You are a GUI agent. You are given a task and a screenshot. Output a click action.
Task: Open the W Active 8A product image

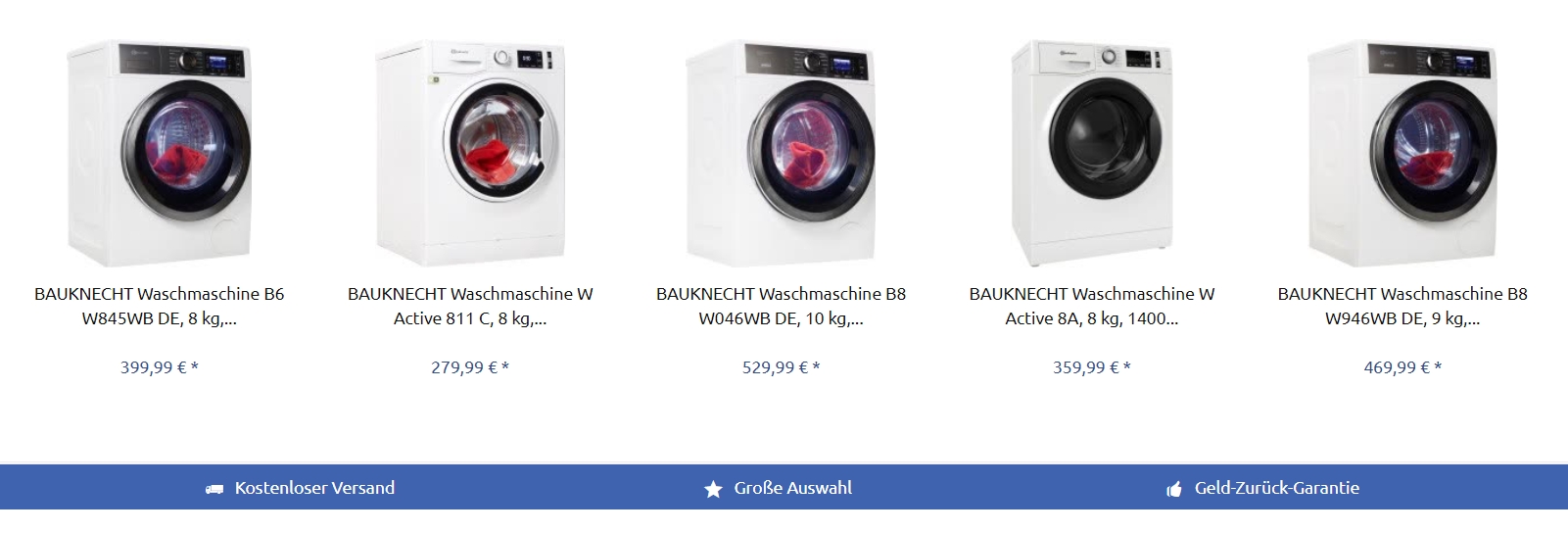coord(1092,154)
